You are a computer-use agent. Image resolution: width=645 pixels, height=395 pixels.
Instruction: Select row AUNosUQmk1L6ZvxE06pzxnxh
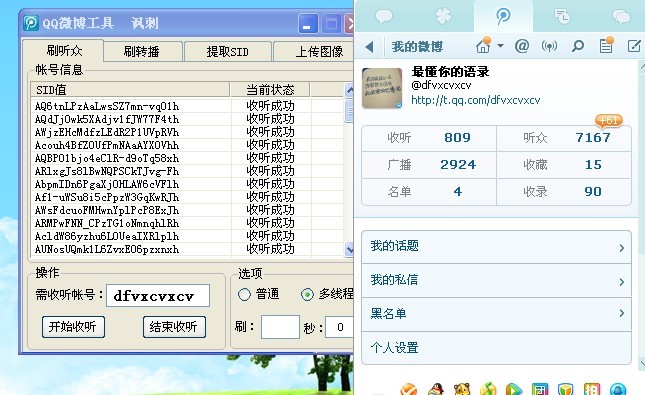[187, 249]
